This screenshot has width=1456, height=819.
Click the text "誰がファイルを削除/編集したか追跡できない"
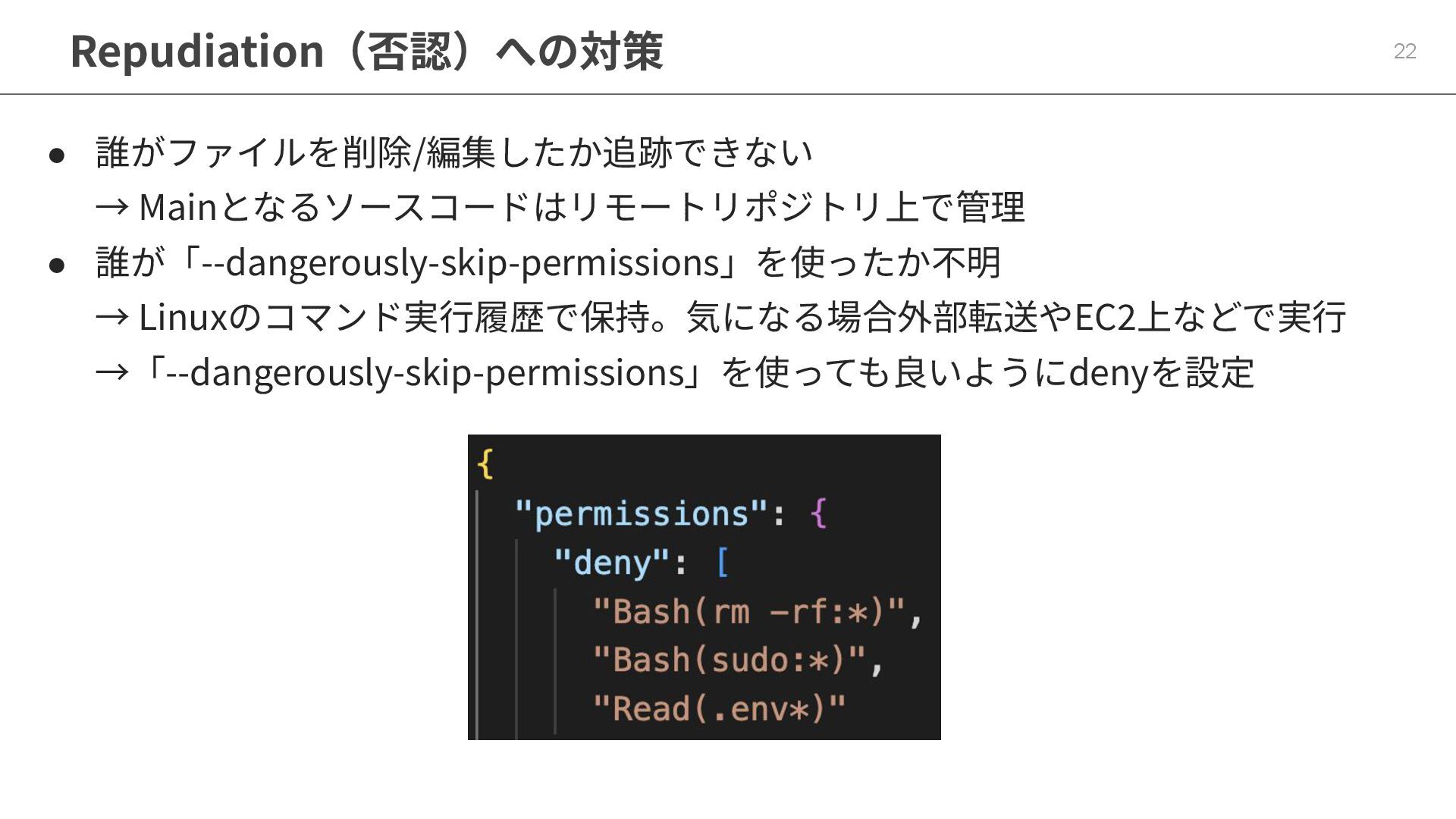tap(454, 152)
